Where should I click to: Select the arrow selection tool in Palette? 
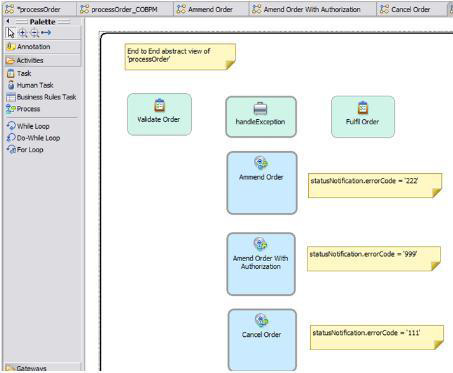pos(11,33)
